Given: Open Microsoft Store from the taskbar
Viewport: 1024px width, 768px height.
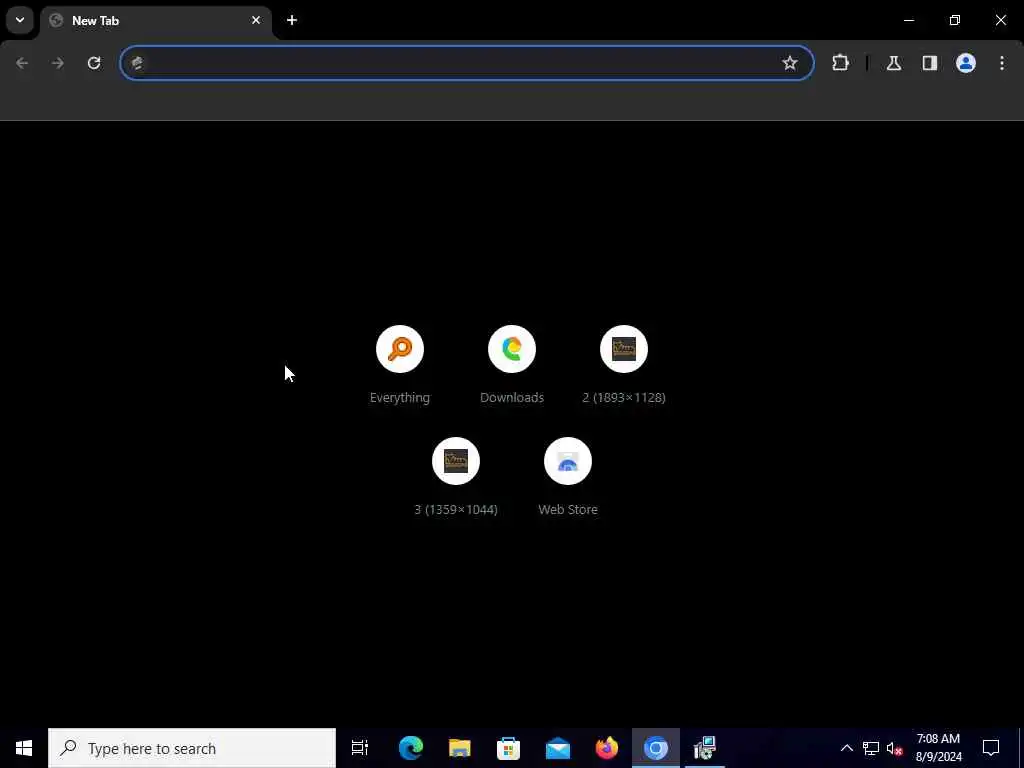Looking at the screenshot, I should click(x=508, y=748).
